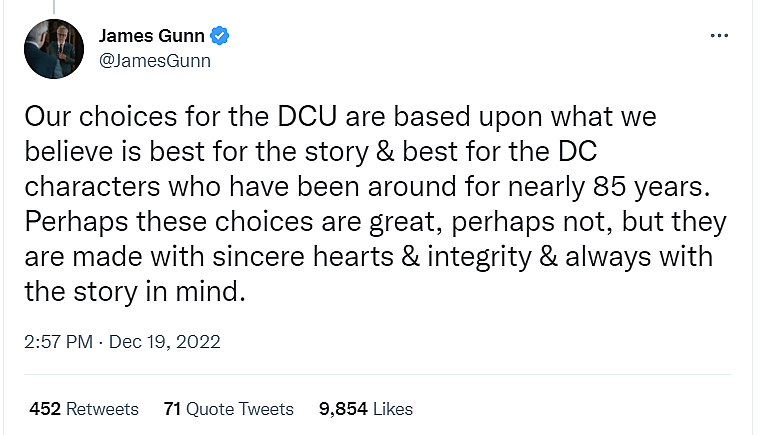Click the blue verified badge
The image size is (760, 435).
(221, 37)
